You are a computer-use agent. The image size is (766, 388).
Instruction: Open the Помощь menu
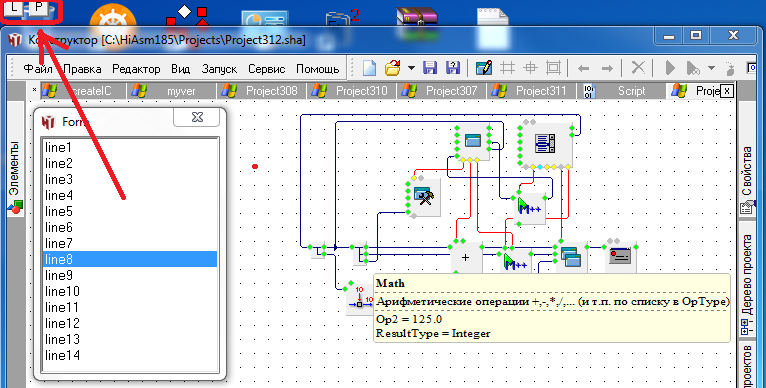point(318,69)
